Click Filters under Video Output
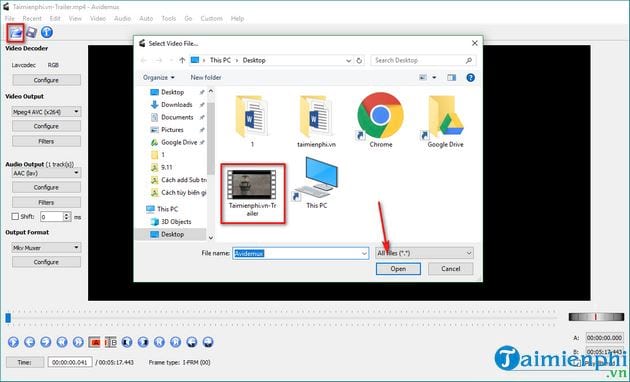The image size is (630, 382). pyautogui.click(x=46, y=141)
